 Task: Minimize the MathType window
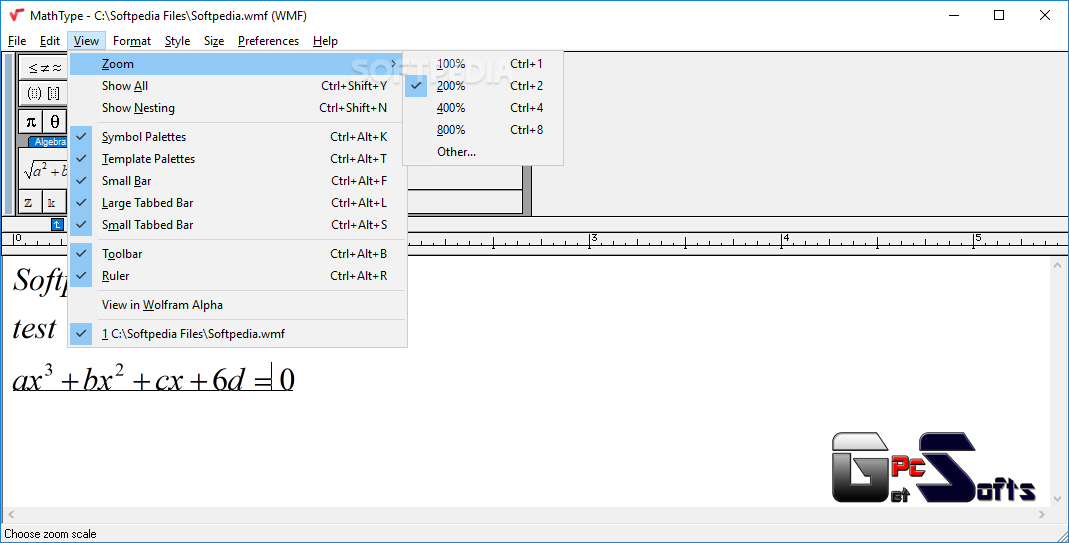coord(953,15)
